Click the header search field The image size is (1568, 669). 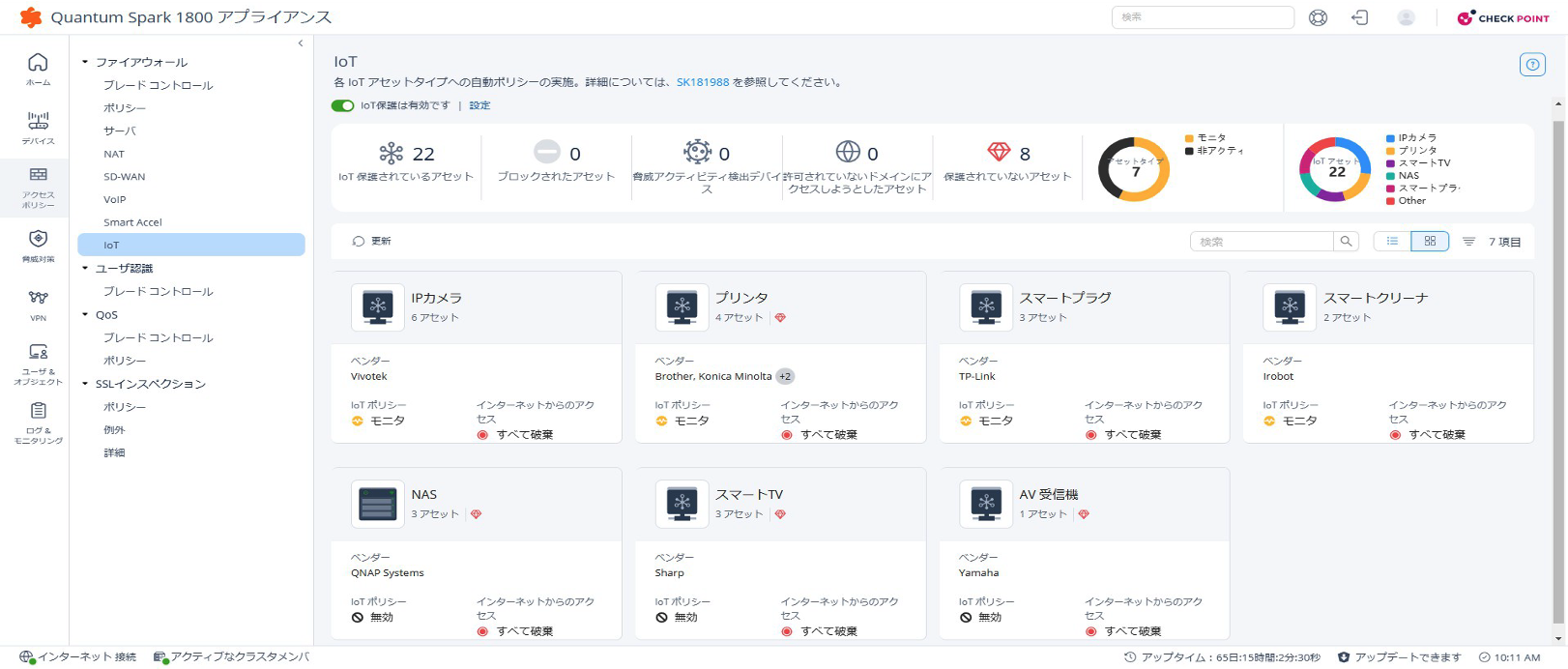(x=1203, y=17)
